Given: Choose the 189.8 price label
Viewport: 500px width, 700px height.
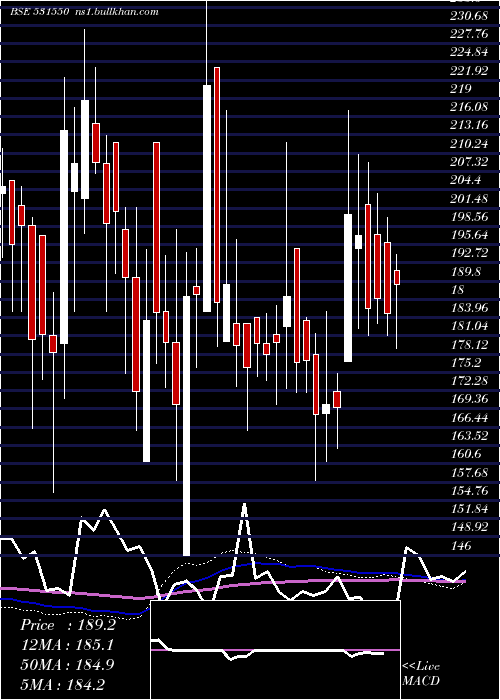Looking at the screenshot, I should 466,271.
